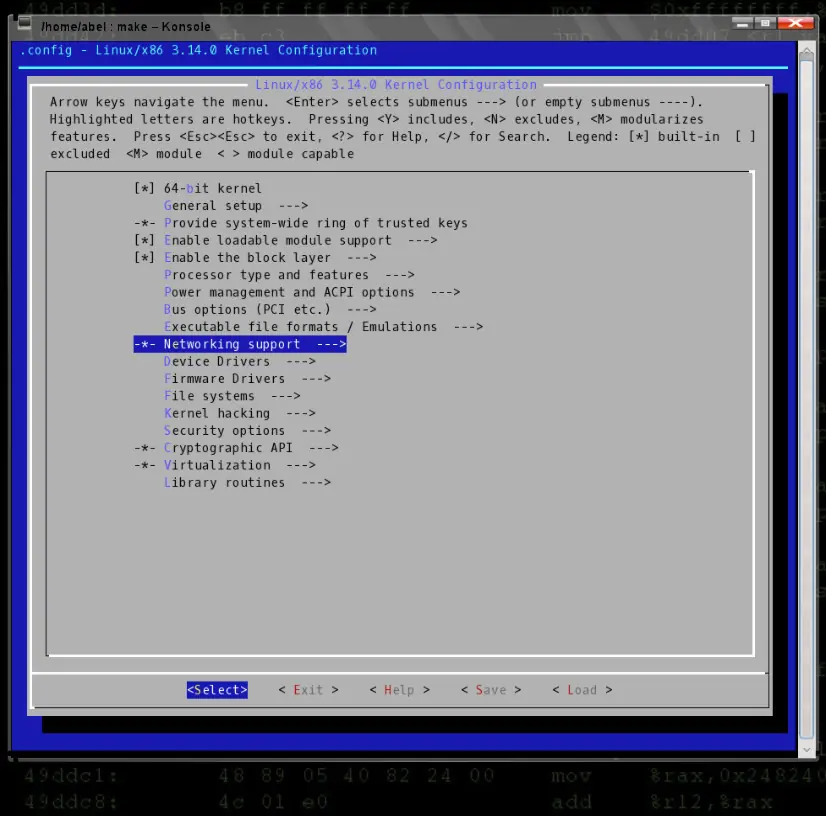Toggle the 64-bit kernel checkbox
The height and width of the screenshot is (816, 826).
144,188
